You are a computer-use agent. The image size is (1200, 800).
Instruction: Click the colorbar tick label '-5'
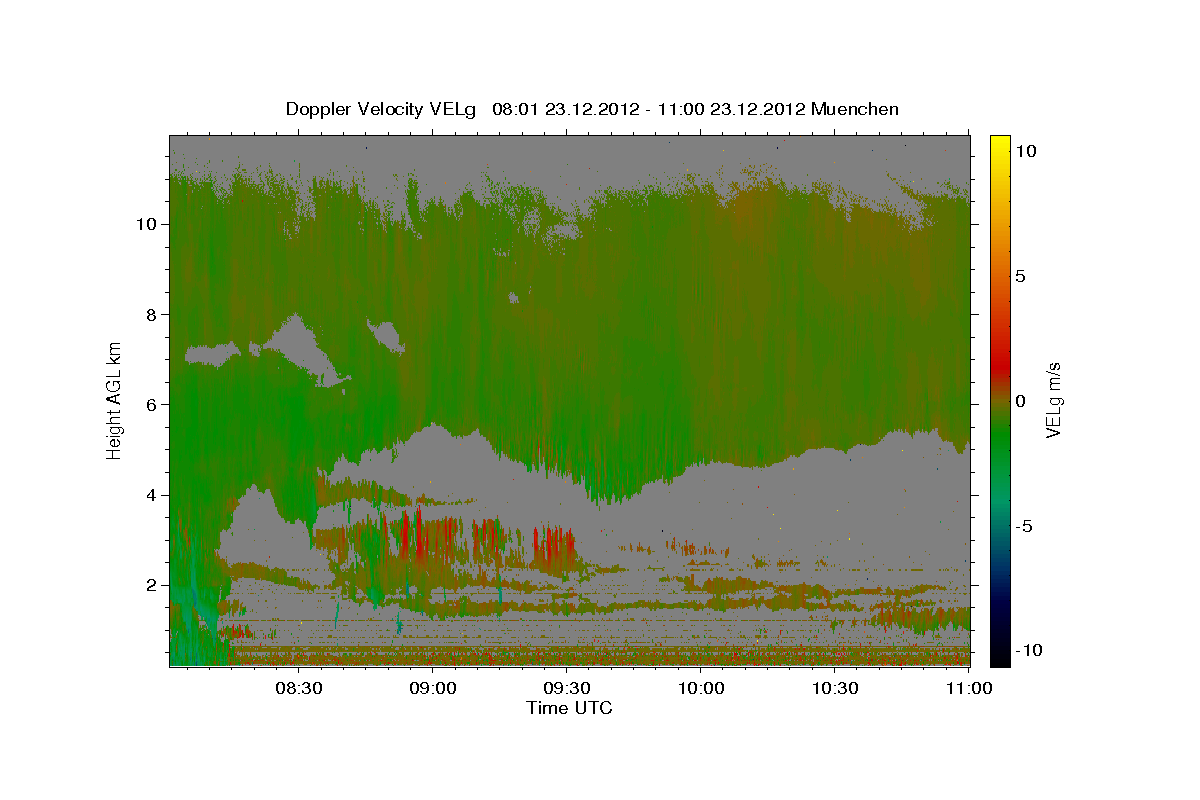point(1022,526)
